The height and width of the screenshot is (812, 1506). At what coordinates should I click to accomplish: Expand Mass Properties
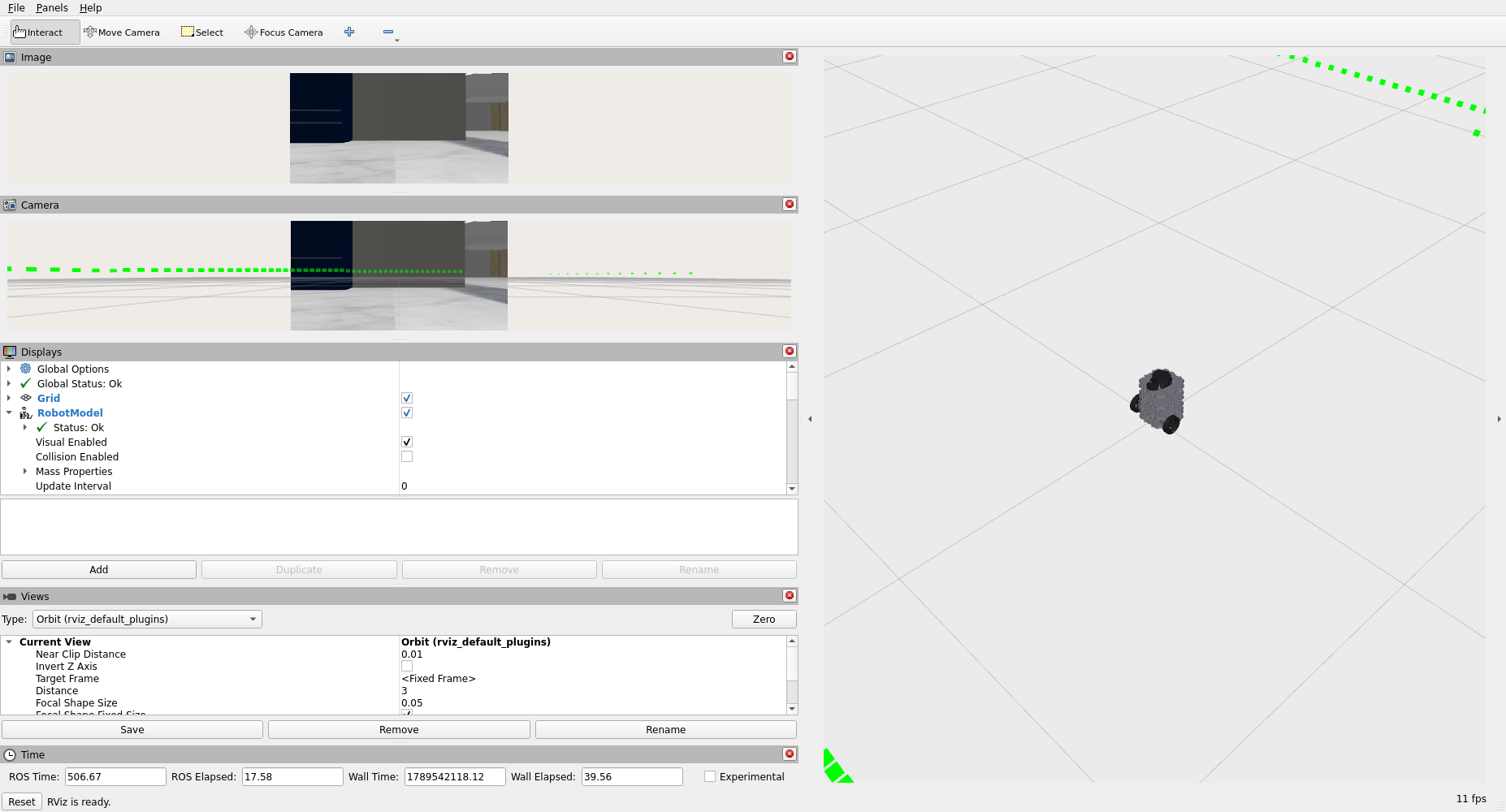point(25,471)
